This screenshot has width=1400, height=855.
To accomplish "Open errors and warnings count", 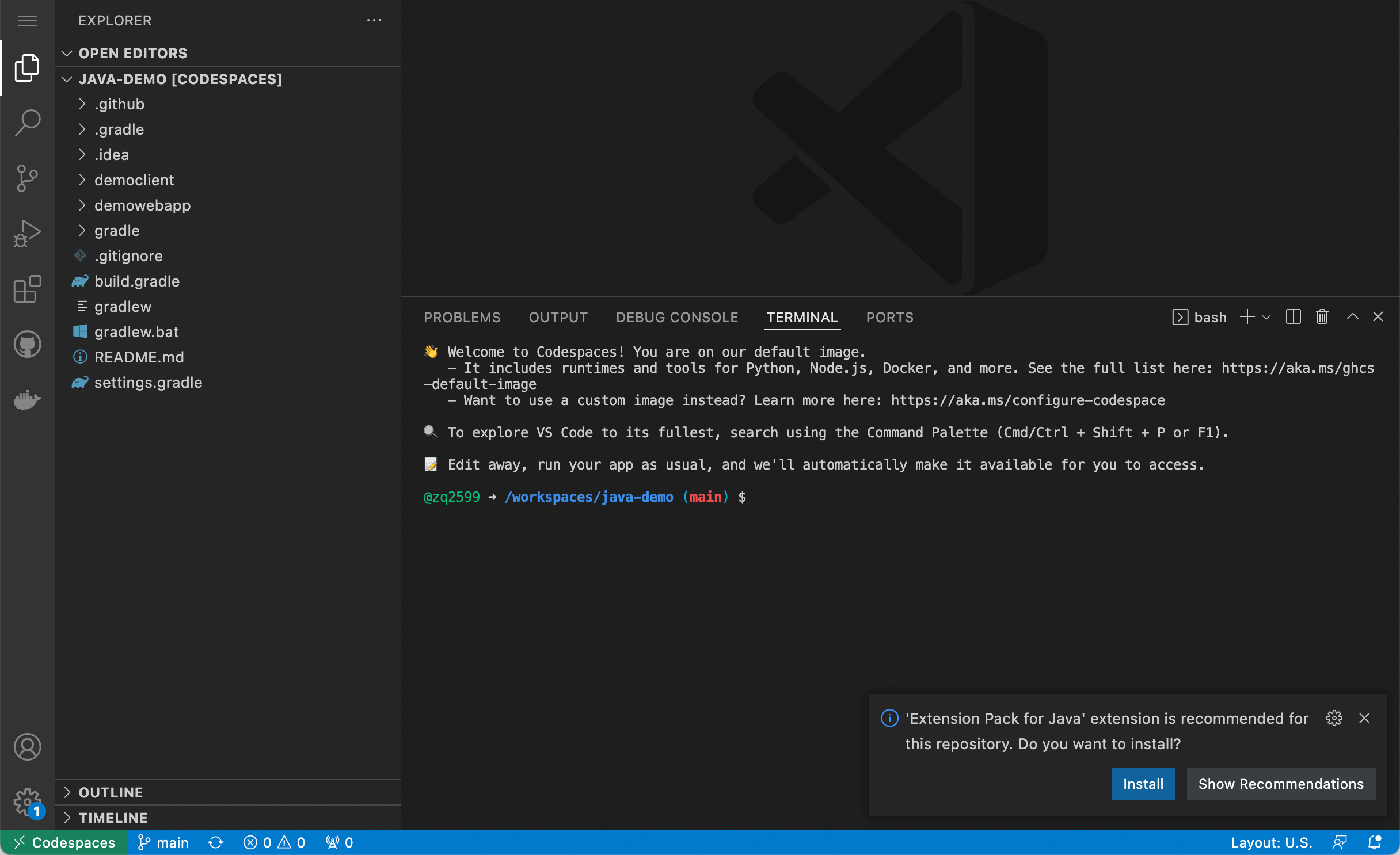I will pos(274,842).
